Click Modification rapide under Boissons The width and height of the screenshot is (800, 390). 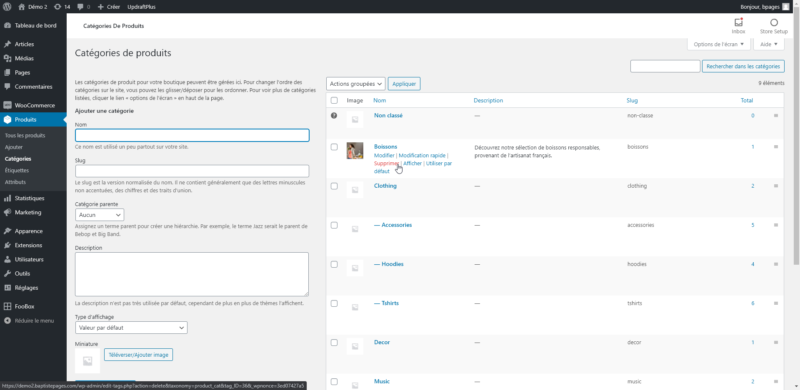[422, 155]
